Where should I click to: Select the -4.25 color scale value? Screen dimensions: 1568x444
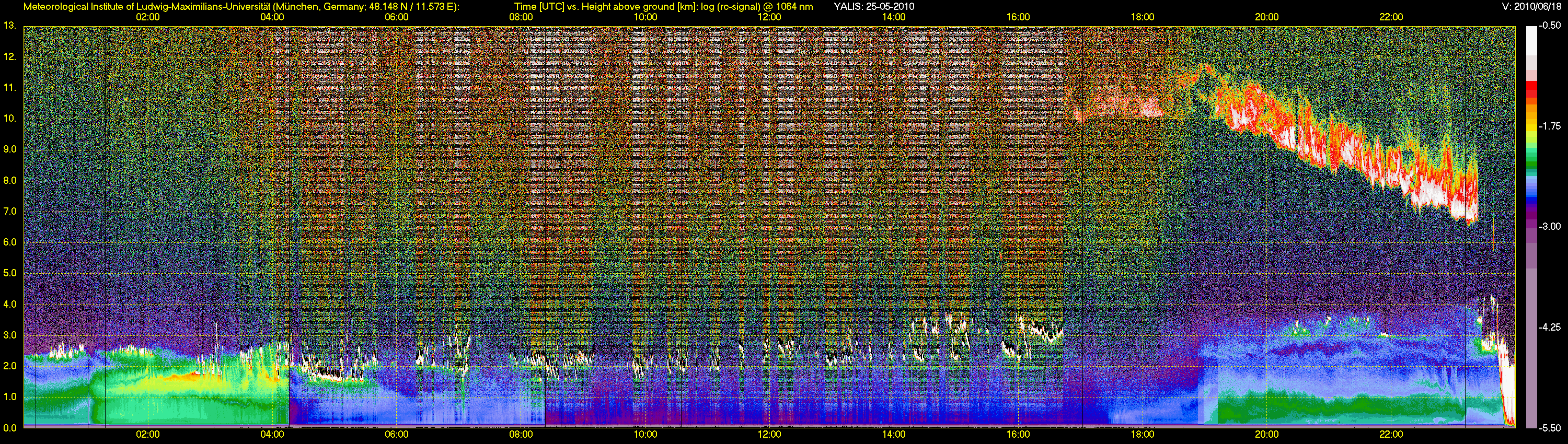(1549, 327)
